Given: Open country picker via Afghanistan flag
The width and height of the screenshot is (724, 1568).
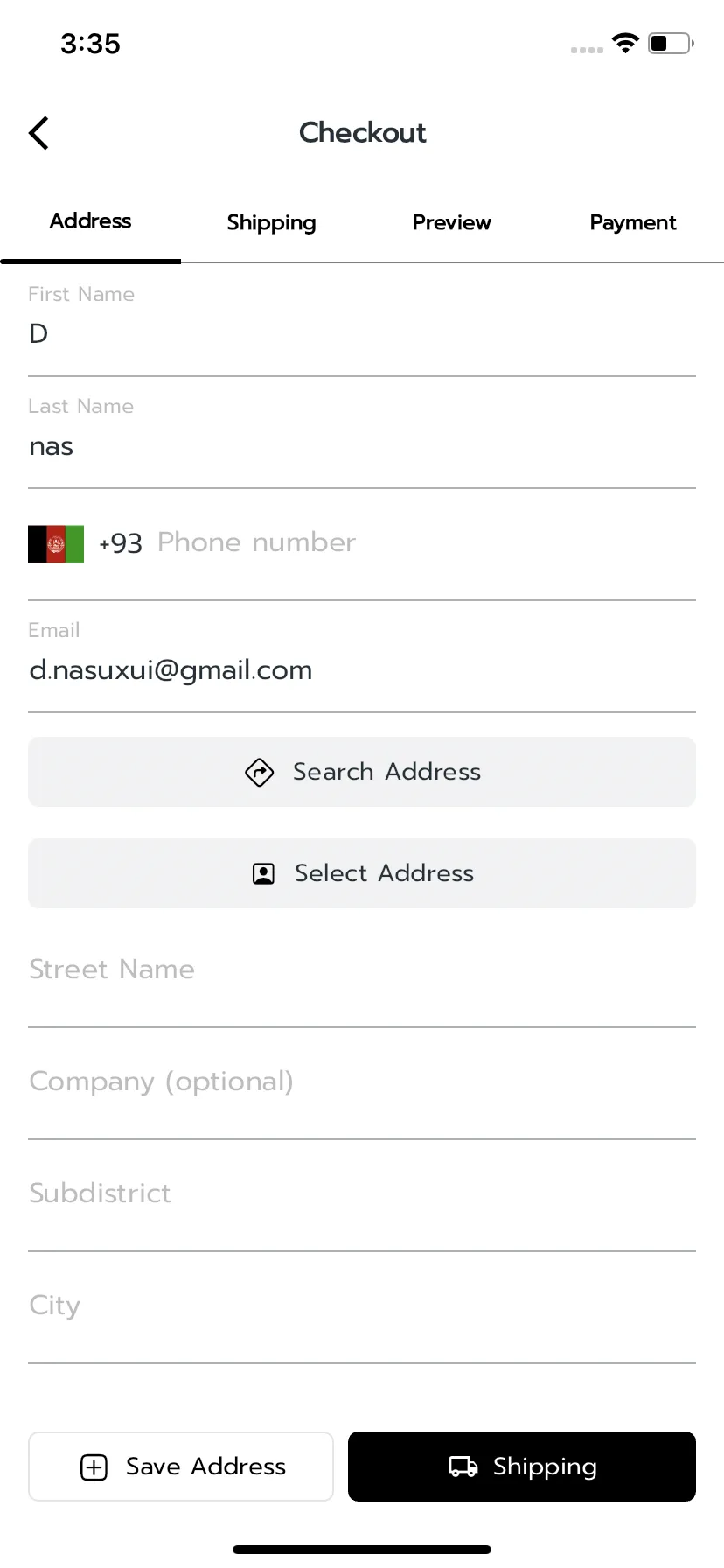Looking at the screenshot, I should [56, 543].
